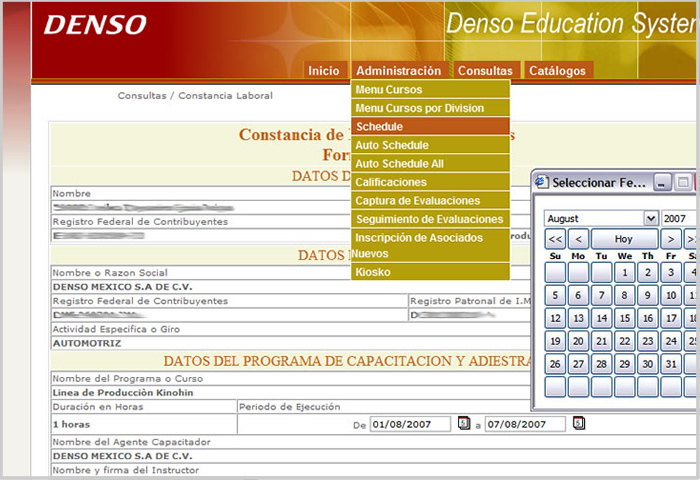Open Inscripción de Asociados Nuevos

[x=430, y=246]
